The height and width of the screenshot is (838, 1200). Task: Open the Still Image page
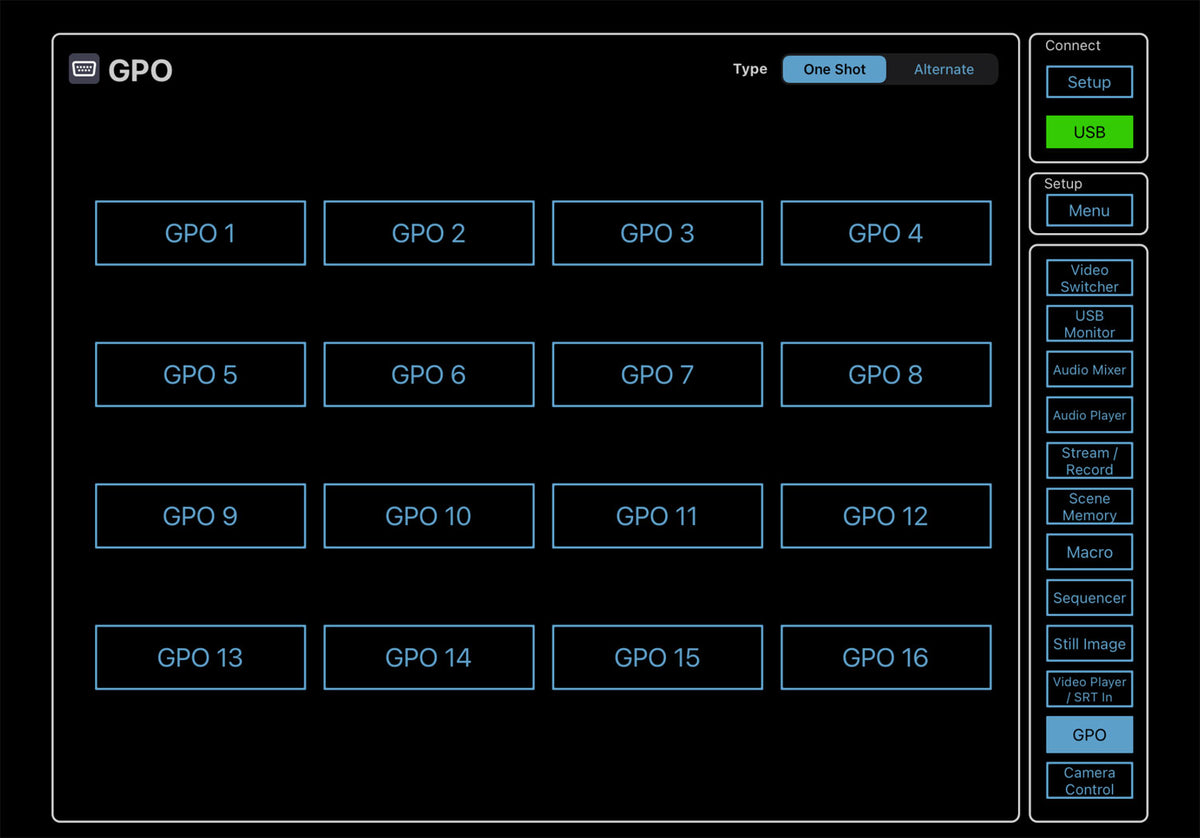1089,644
